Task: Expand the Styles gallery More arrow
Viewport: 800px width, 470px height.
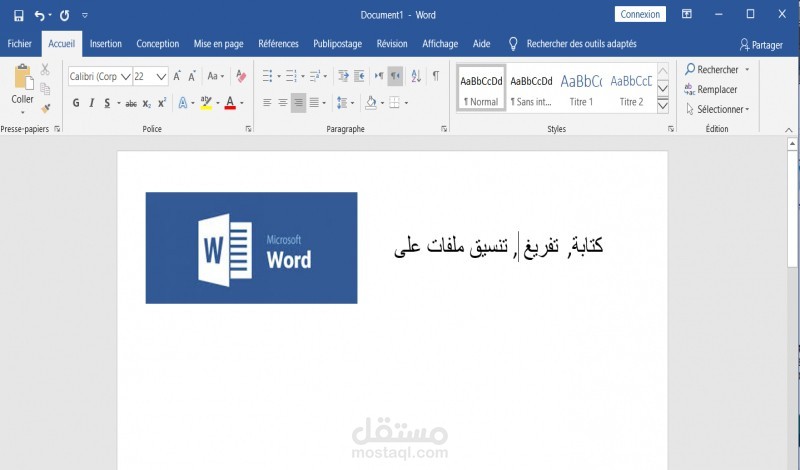Action: point(663,106)
